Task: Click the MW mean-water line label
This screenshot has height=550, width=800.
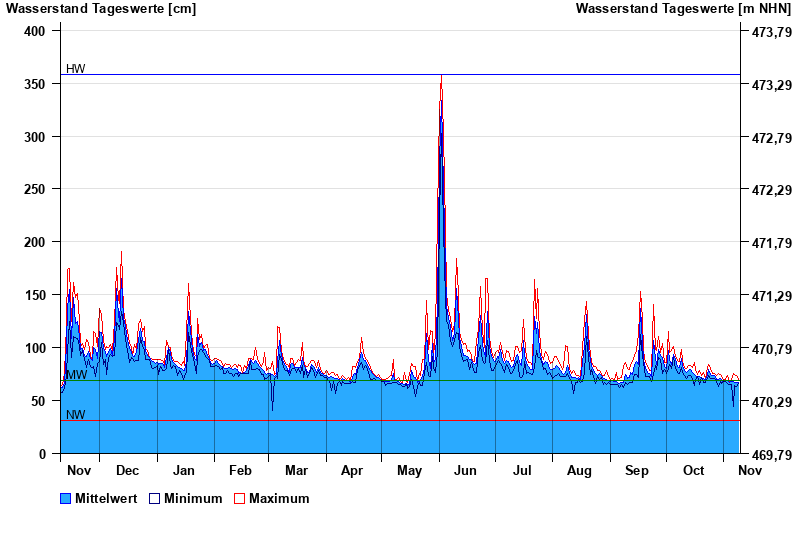Action: click(76, 375)
